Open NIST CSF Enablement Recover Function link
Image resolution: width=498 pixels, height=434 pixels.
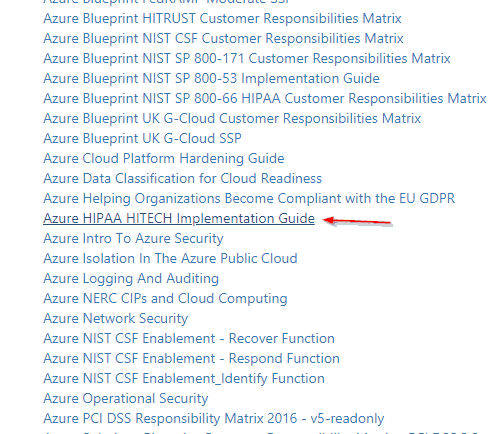[189, 339]
